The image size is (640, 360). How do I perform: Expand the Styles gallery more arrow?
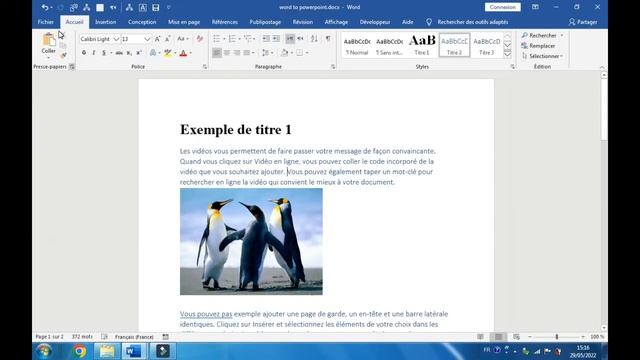(507, 54)
